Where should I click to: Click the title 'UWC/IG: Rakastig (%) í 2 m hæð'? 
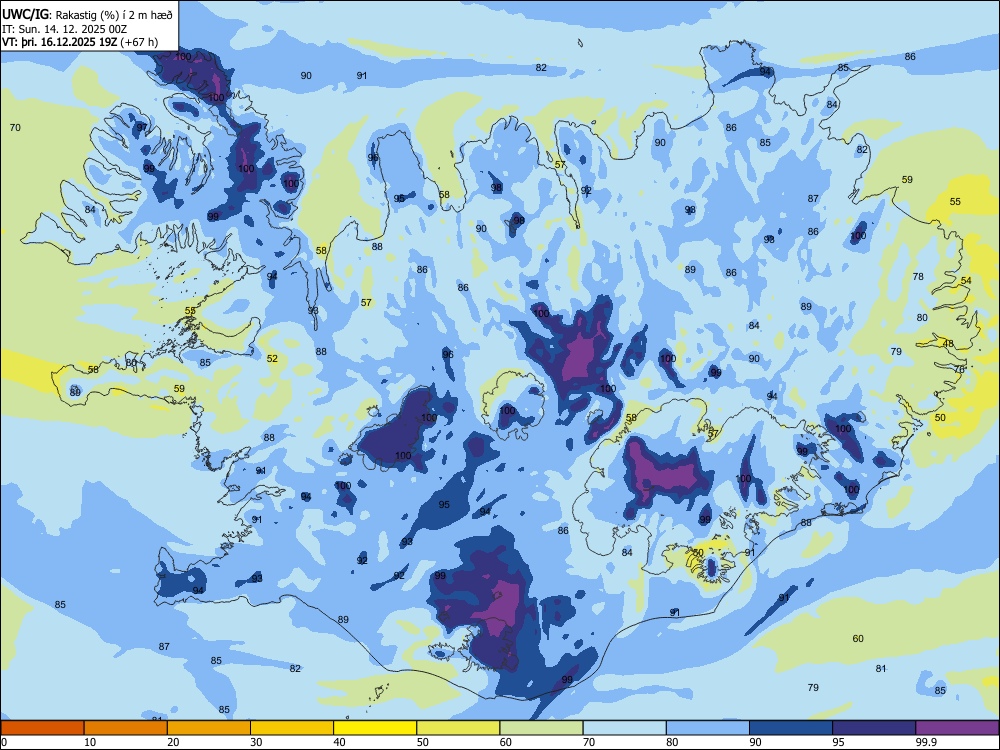pos(87,14)
